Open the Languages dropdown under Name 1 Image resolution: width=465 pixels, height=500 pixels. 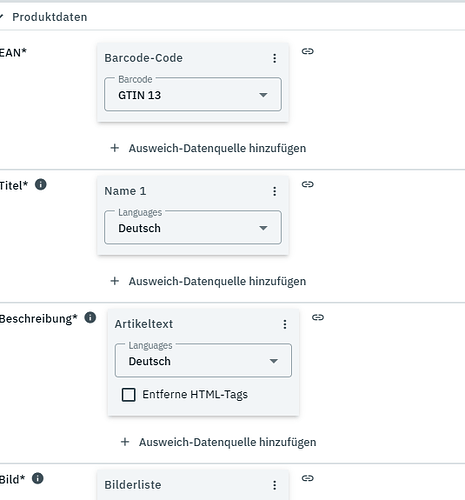pyautogui.click(x=193, y=228)
